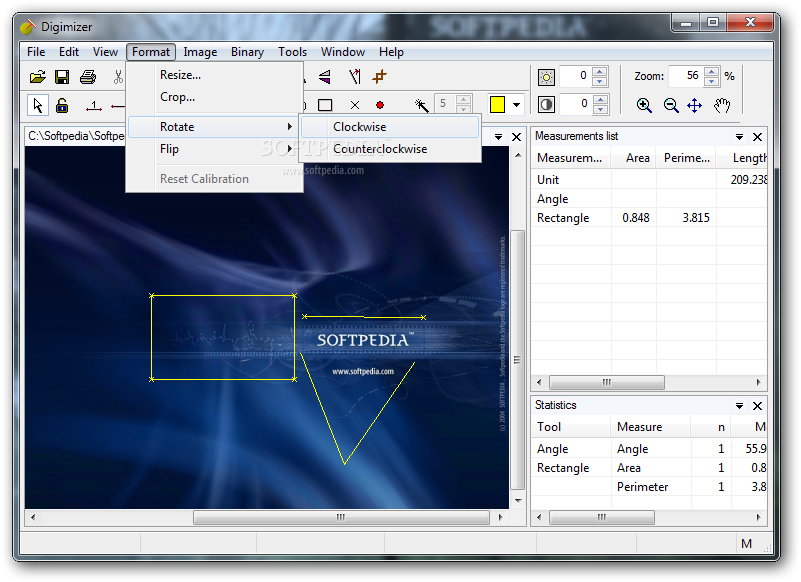Select the rotate image toolbar icon
801x582 pixels.
click(355, 77)
